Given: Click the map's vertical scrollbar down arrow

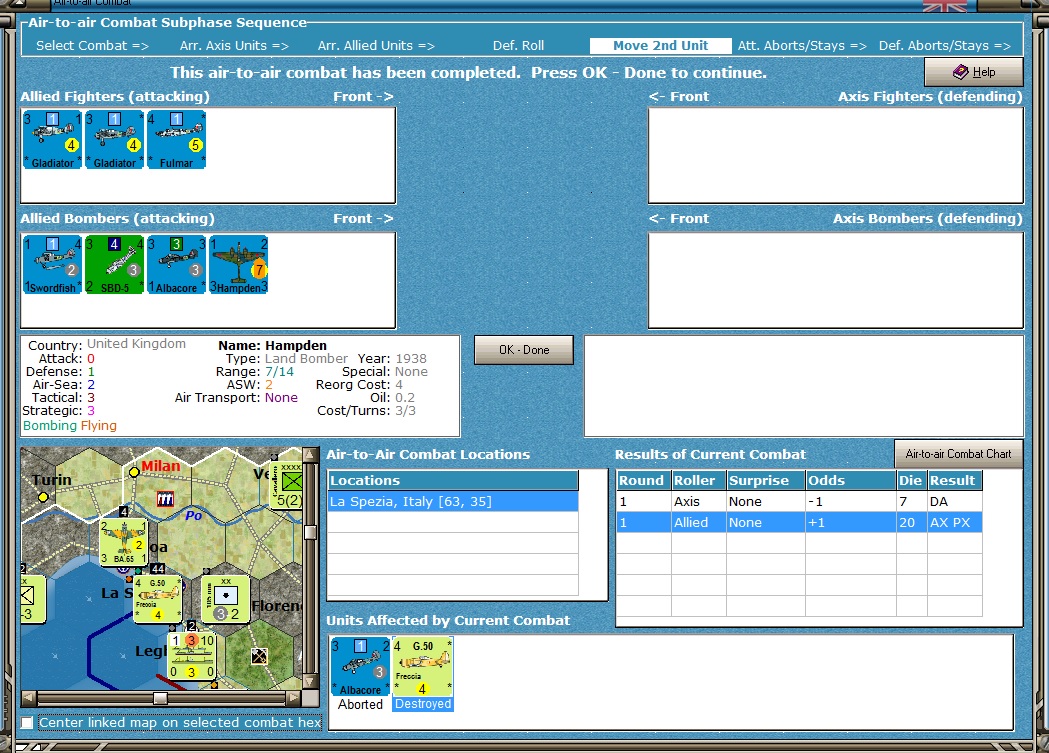Looking at the screenshot, I should (310, 681).
